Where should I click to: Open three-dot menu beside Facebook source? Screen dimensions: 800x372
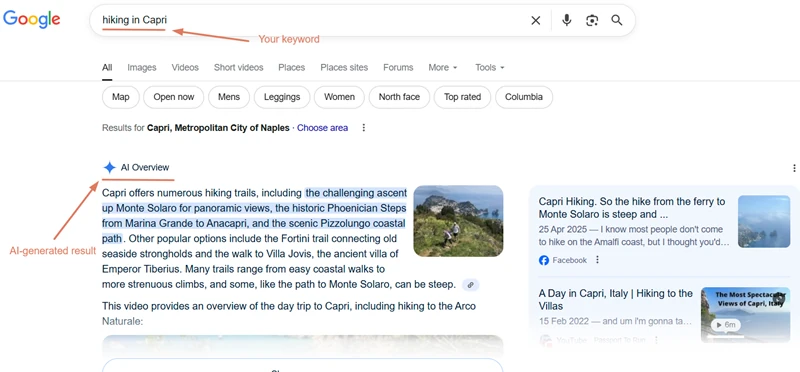coord(597,260)
